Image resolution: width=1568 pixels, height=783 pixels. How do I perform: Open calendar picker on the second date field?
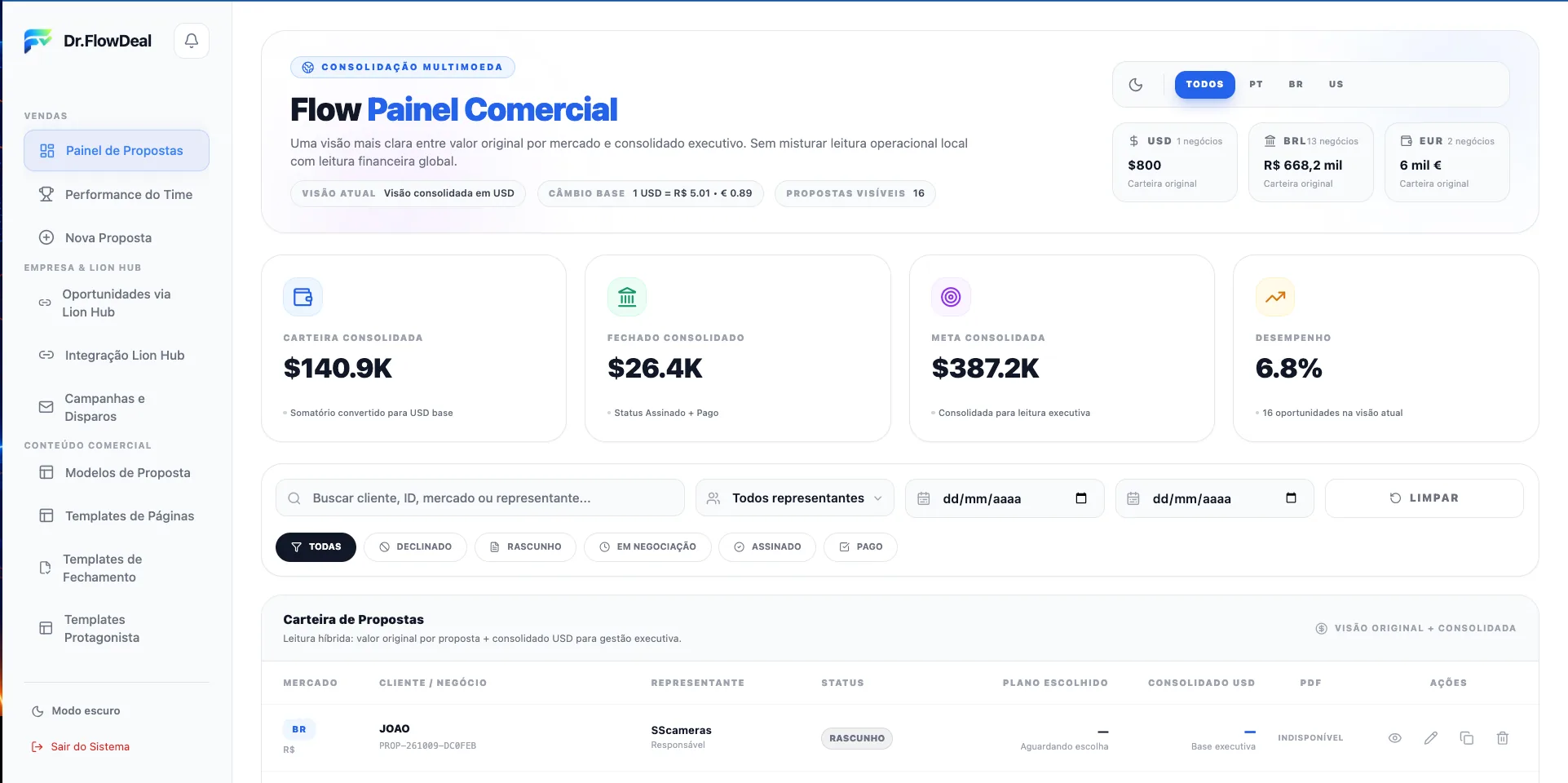click(1291, 498)
